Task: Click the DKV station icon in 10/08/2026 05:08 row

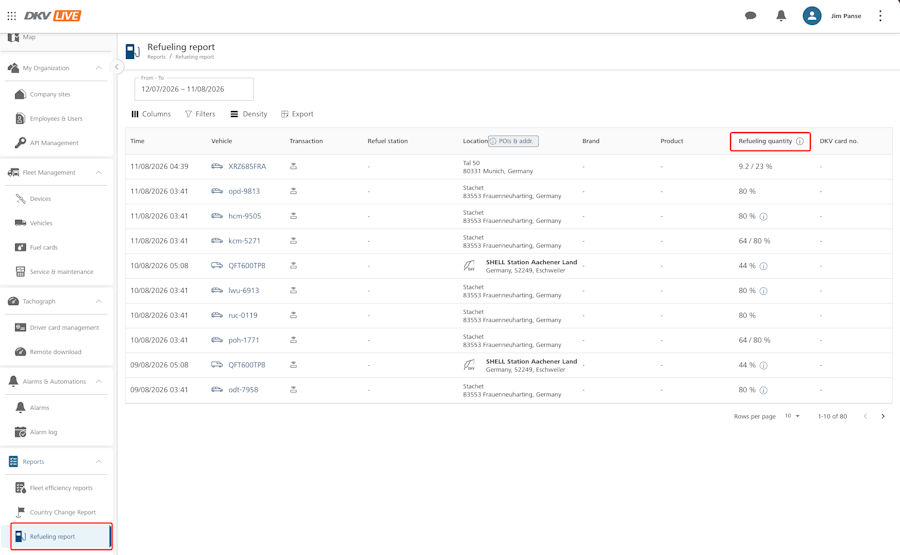Action: coord(469,266)
